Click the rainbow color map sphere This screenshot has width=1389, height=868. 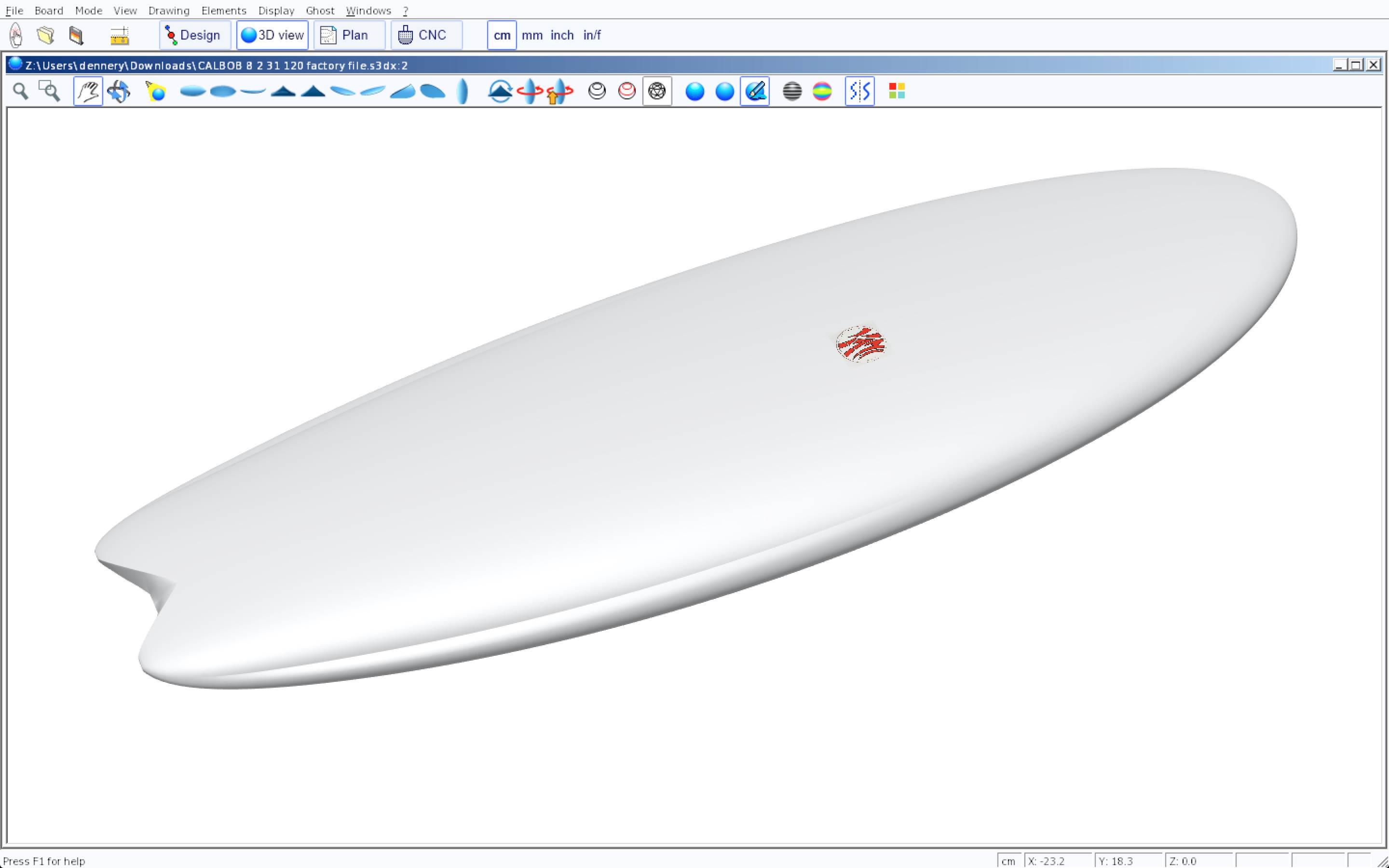[822, 91]
